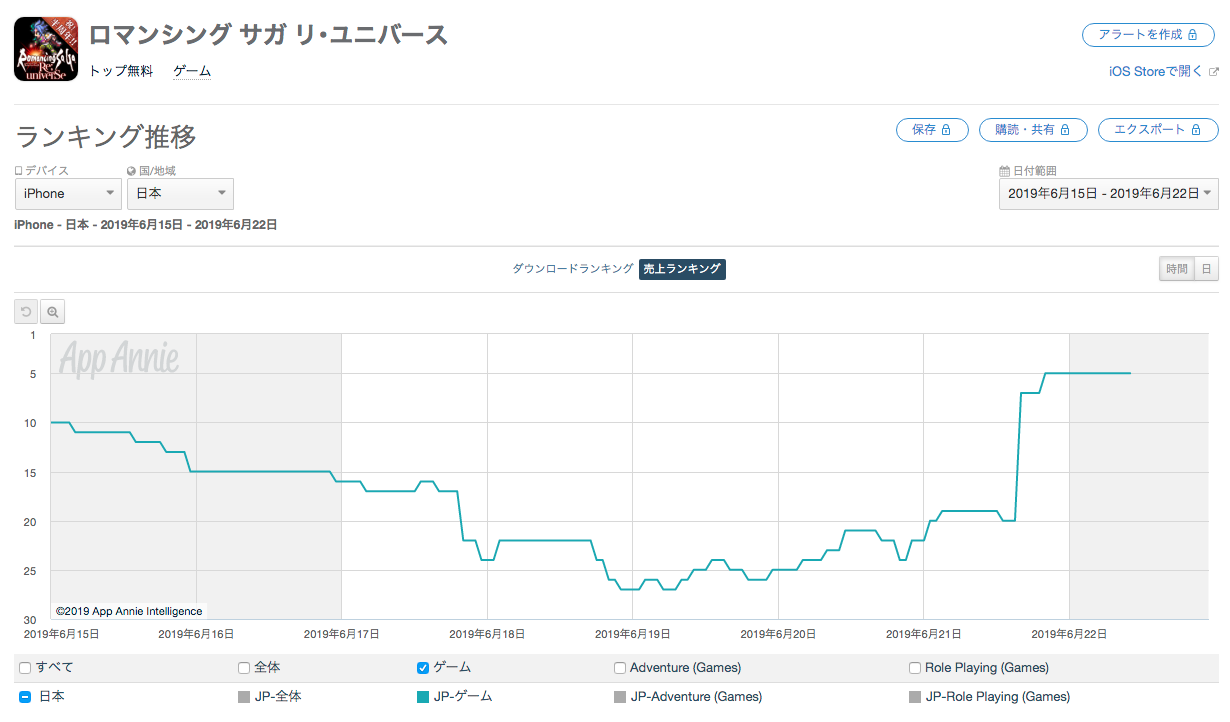Open the iPhone device dropdown
The height and width of the screenshot is (722, 1230).
click(68, 194)
